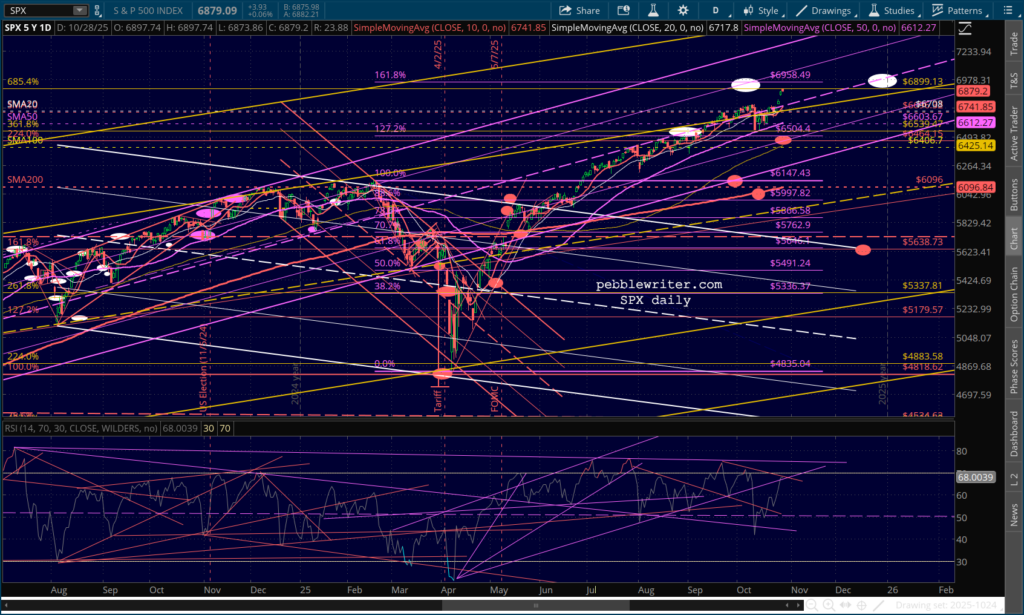The image size is (1024, 615).
Task: Open the SPX symbol selector dropdown arrow
Action: click(80, 10)
